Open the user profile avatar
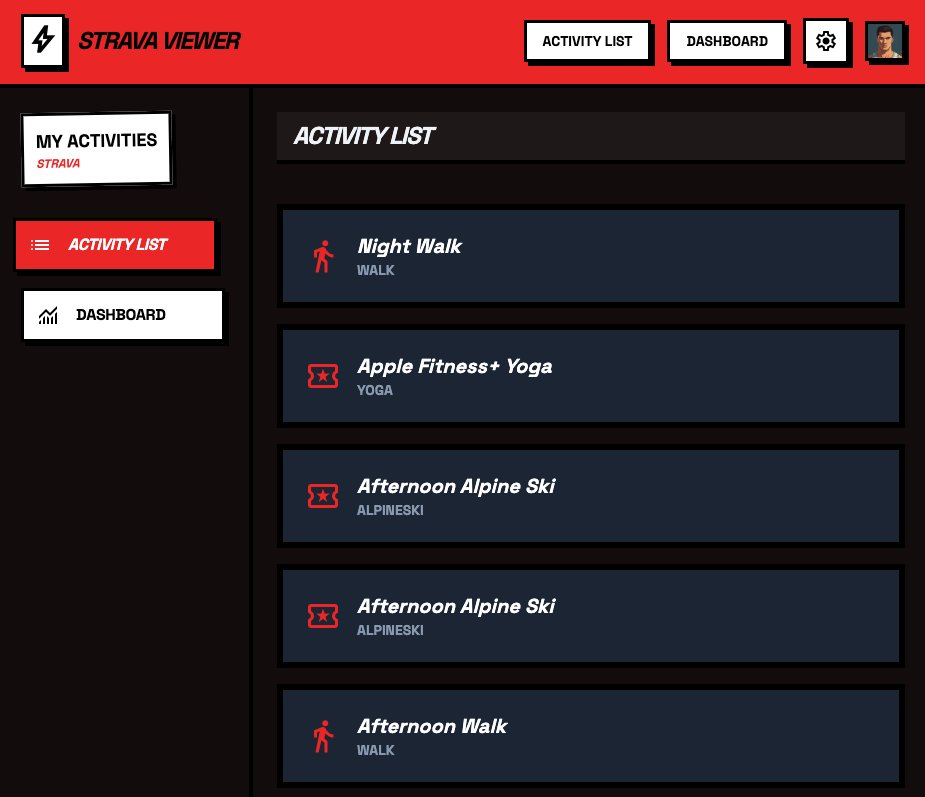The image size is (925, 797). [x=884, y=41]
